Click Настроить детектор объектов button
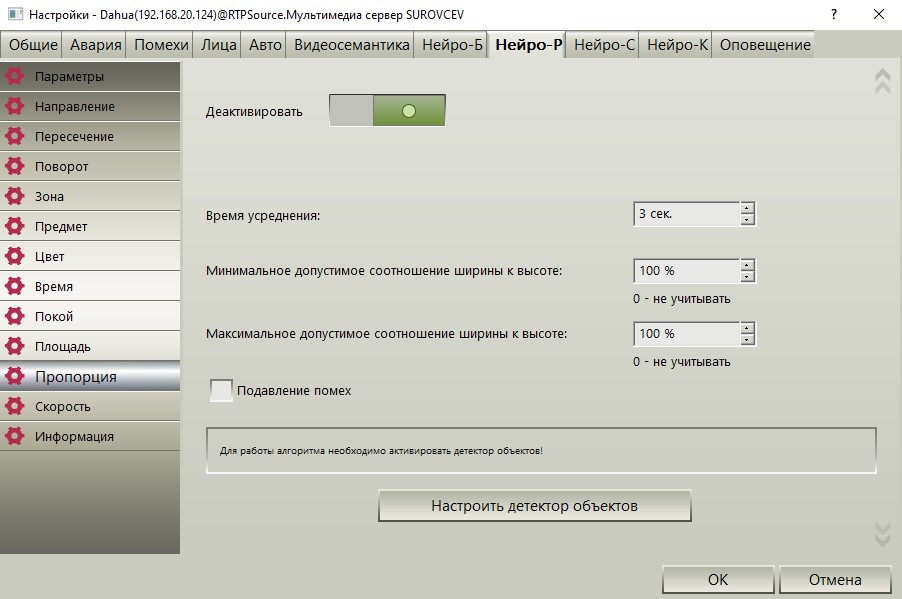 [x=534, y=506]
